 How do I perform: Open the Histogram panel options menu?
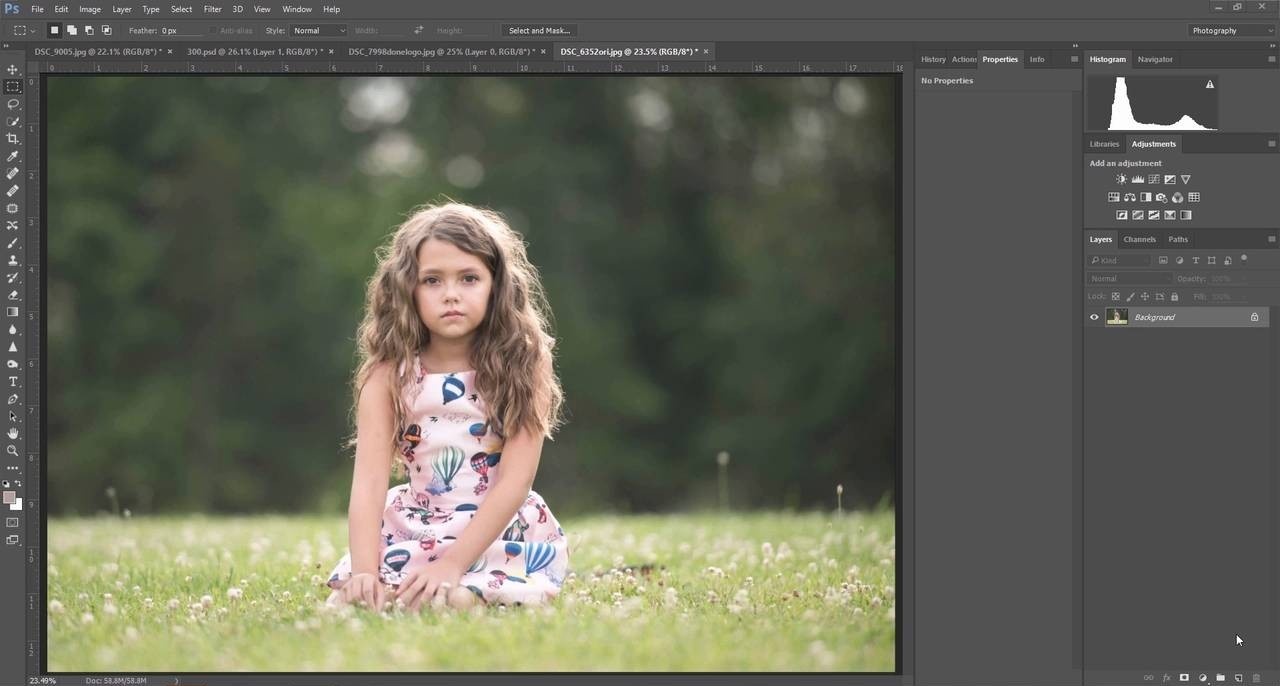(1272, 59)
